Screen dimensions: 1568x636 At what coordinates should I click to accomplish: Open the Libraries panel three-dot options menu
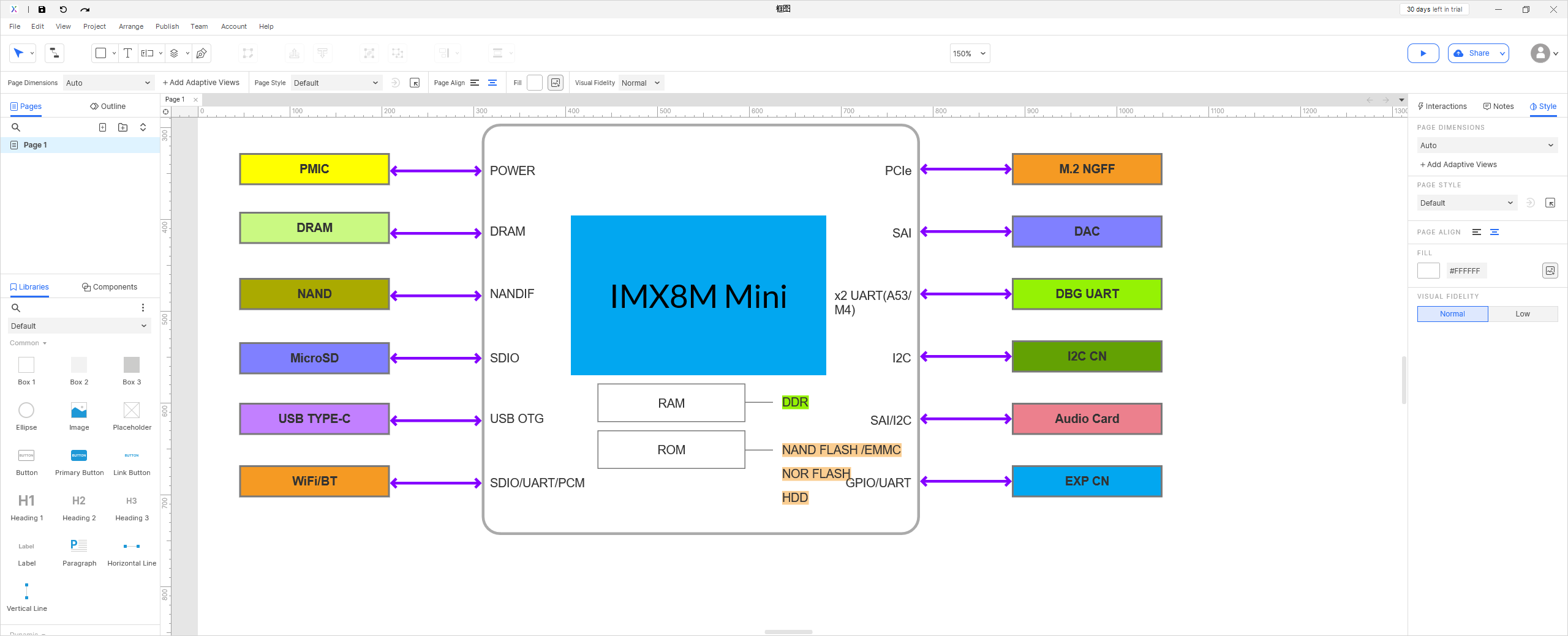tap(143, 308)
